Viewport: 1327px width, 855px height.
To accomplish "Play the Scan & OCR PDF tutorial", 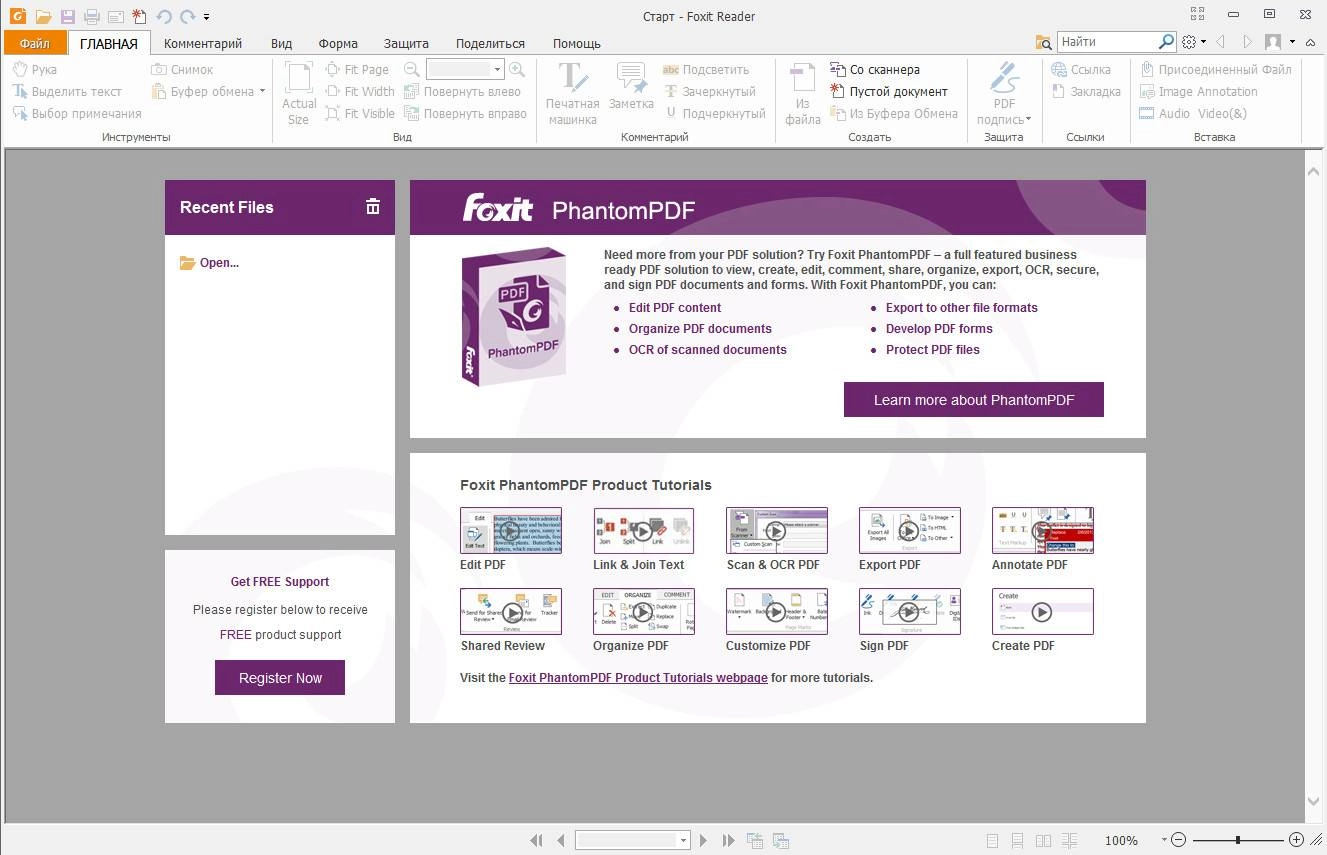I will (x=776, y=530).
